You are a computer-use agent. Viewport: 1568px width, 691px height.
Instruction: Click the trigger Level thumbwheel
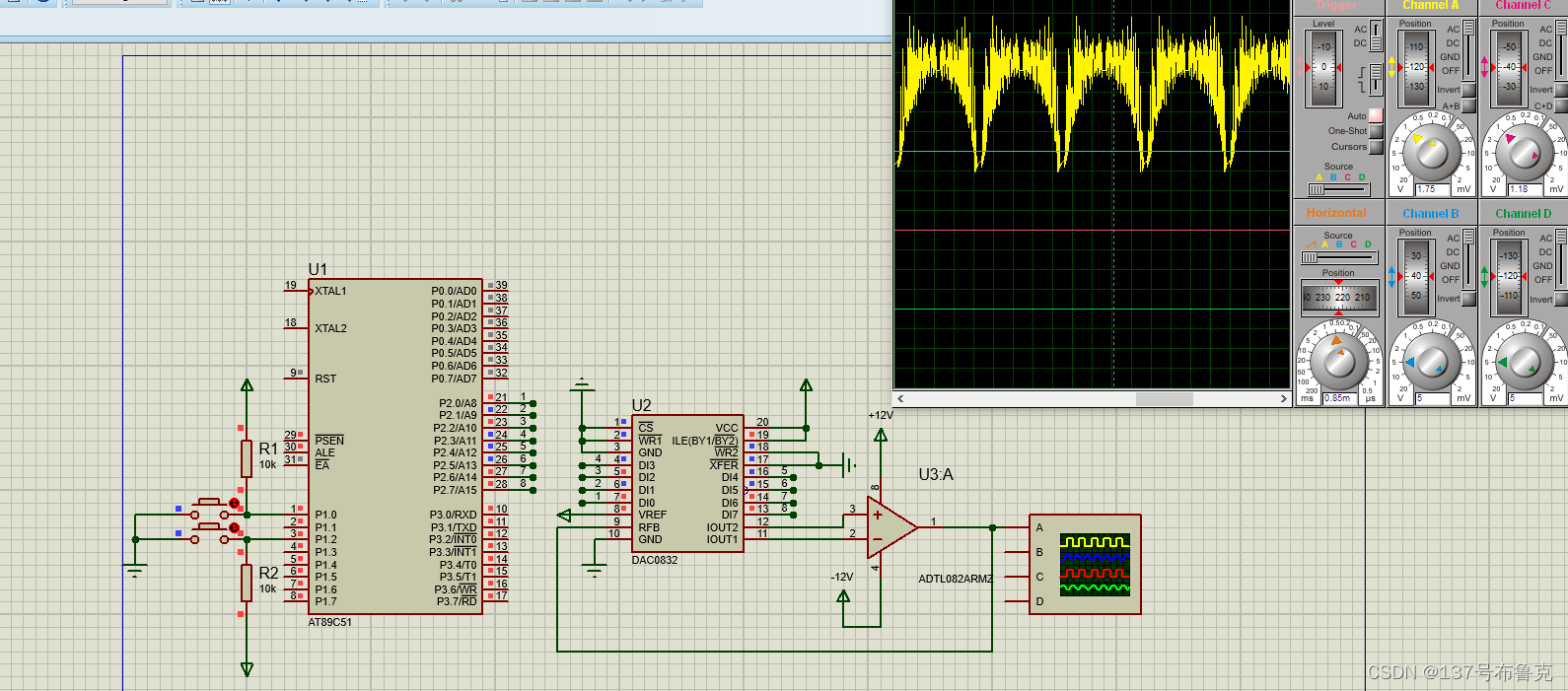point(1323,68)
